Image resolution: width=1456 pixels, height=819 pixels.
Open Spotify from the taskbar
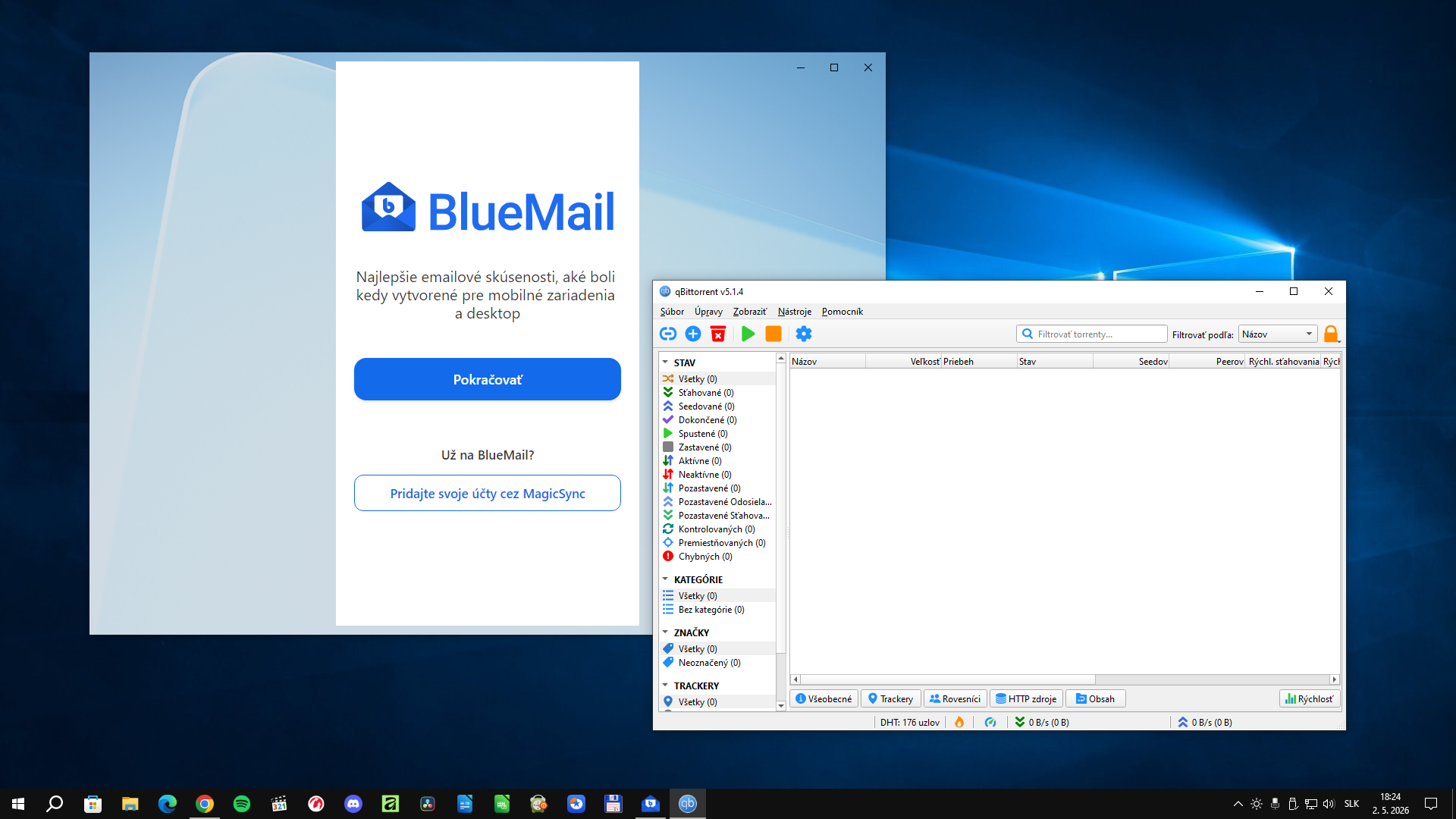(x=242, y=804)
